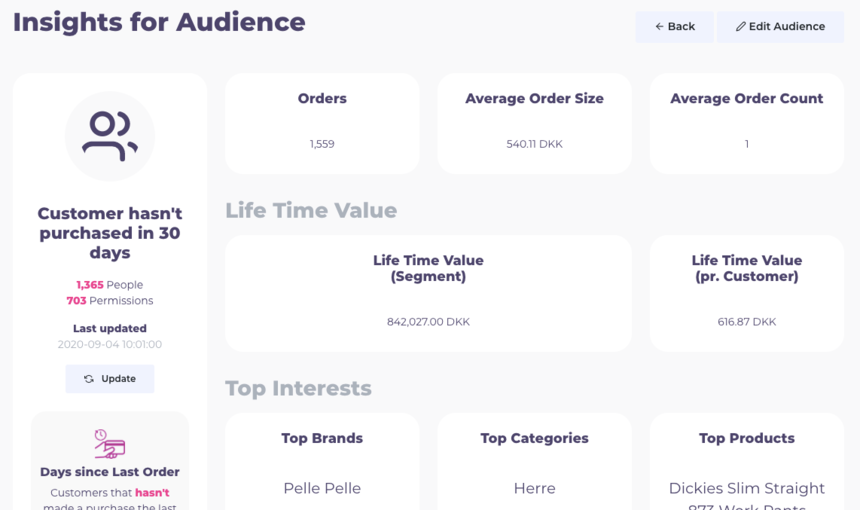Click the Days since Last Order icon

110,443
